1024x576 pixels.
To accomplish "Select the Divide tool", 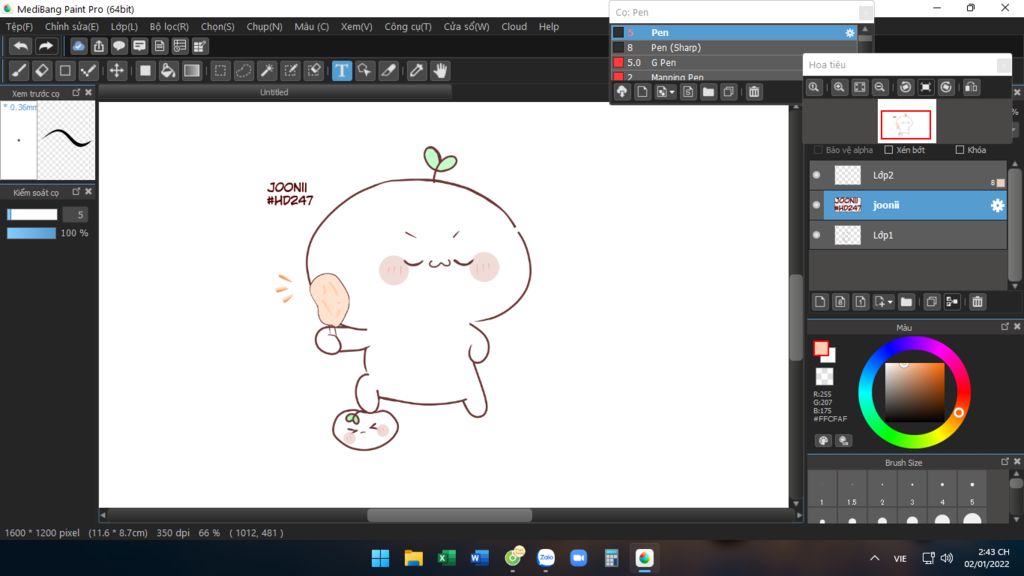I will [389, 71].
